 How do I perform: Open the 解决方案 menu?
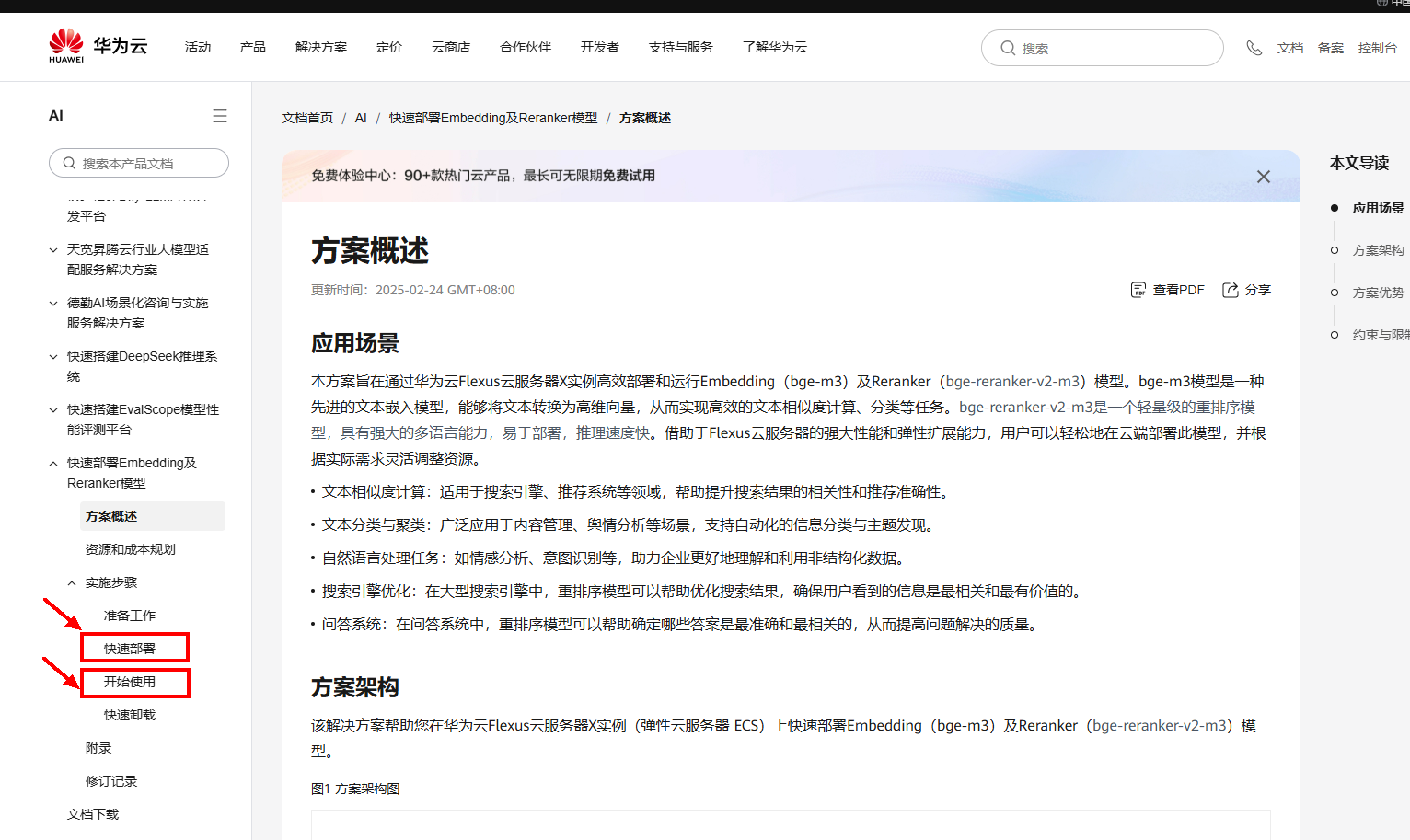coord(321,47)
